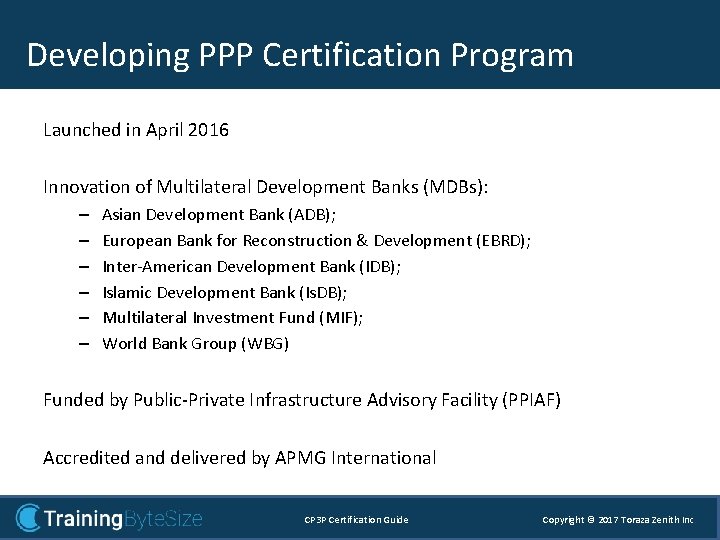Image resolution: width=720 pixels, height=540 pixels.
Task: Select 'Accredited and delivered by APMG International'
Action: tap(239, 458)
